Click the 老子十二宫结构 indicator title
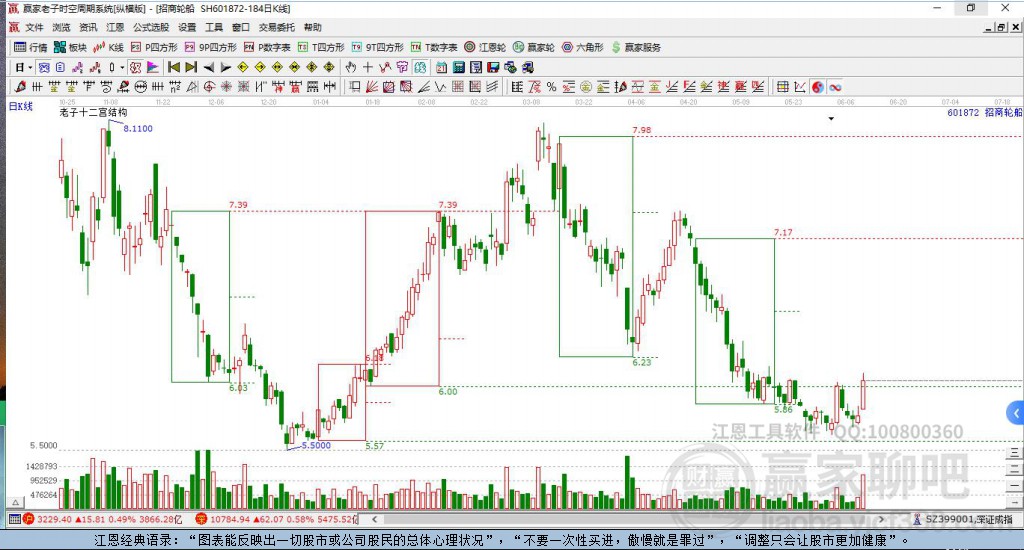The height and width of the screenshot is (550, 1024). tap(93, 112)
